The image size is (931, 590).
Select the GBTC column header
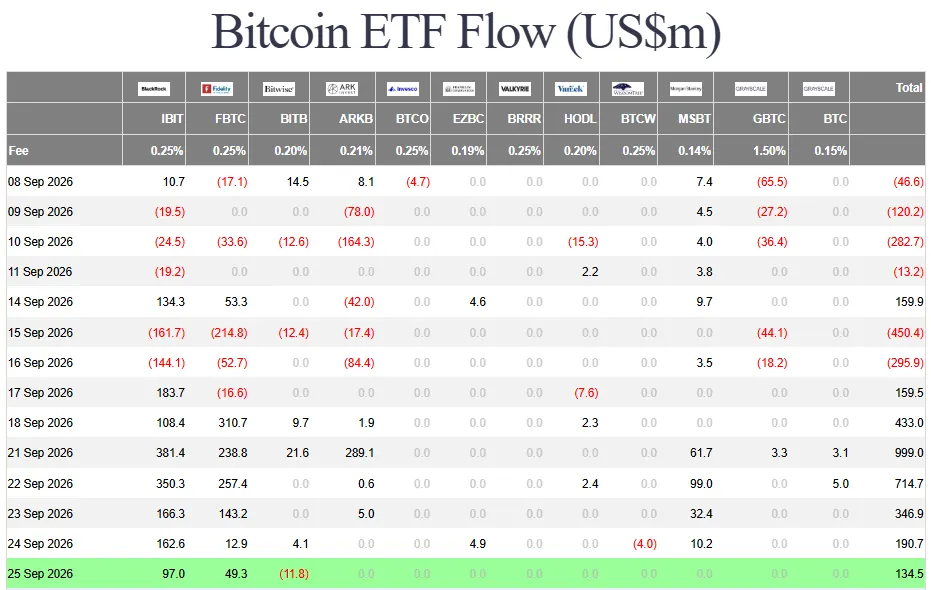click(769, 119)
